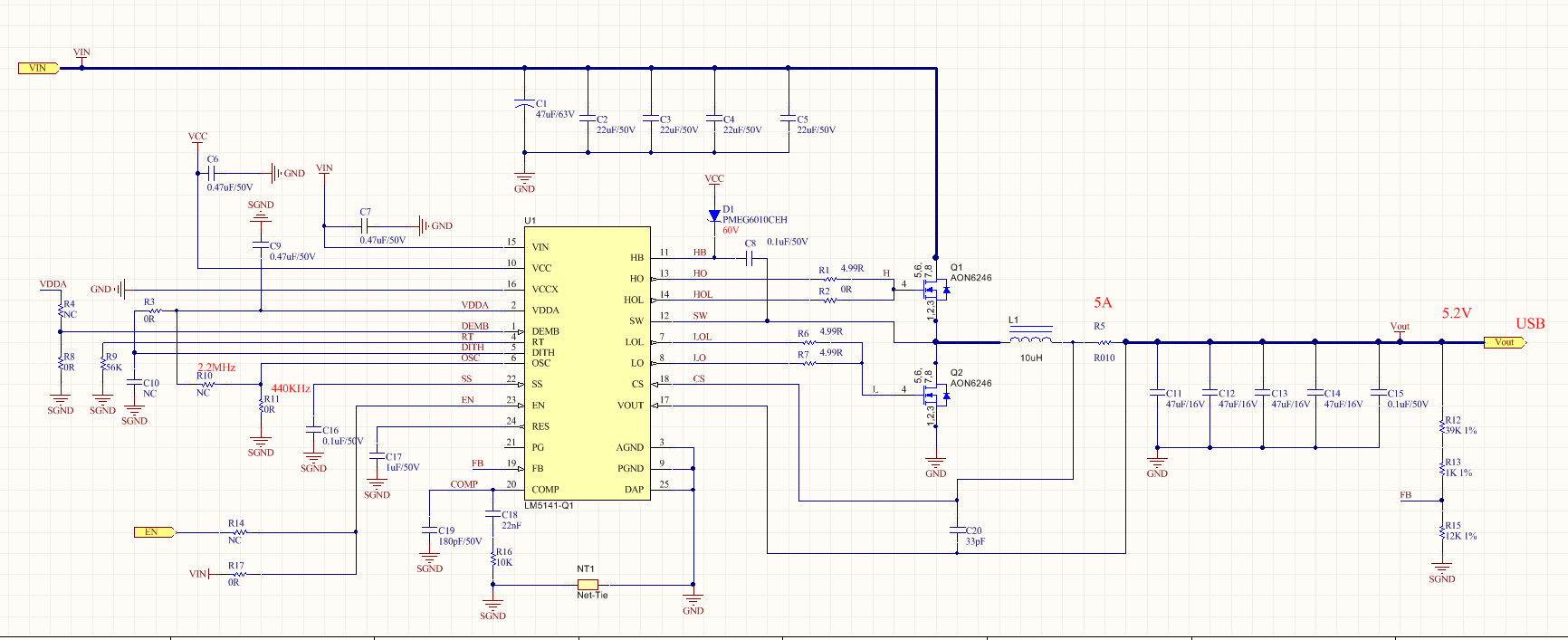
Task: Select the SGND power port above C9
Action: (261, 210)
